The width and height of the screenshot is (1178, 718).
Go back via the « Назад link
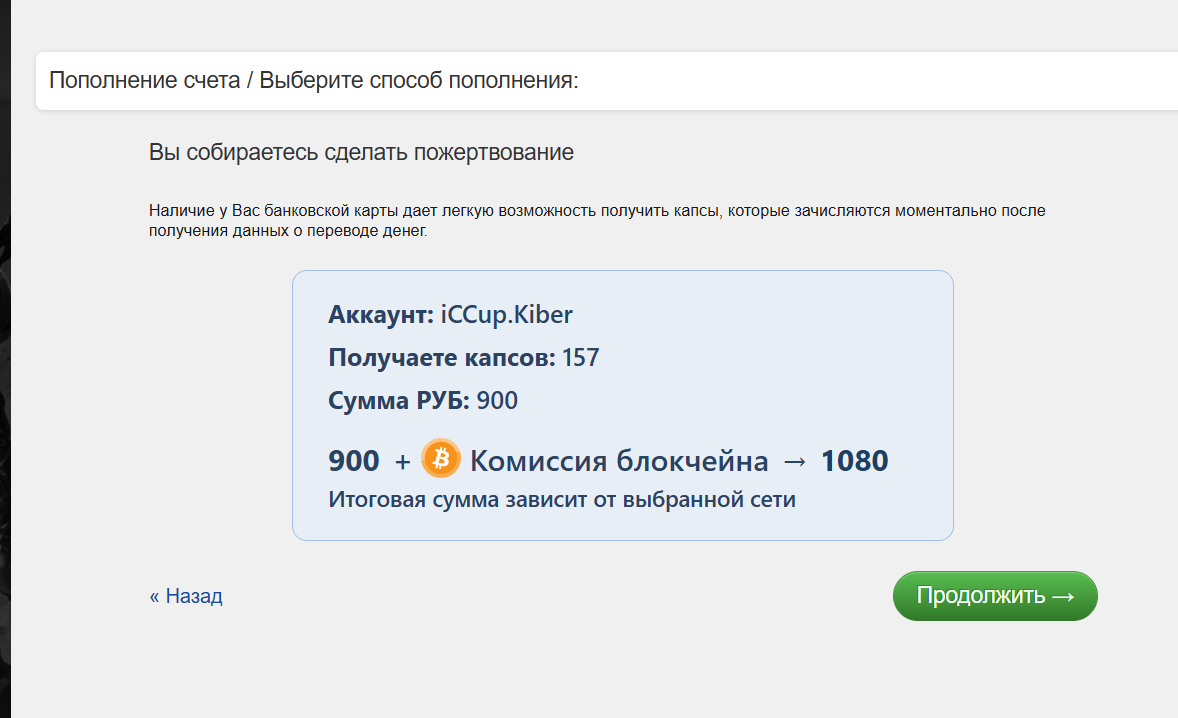[x=186, y=596]
